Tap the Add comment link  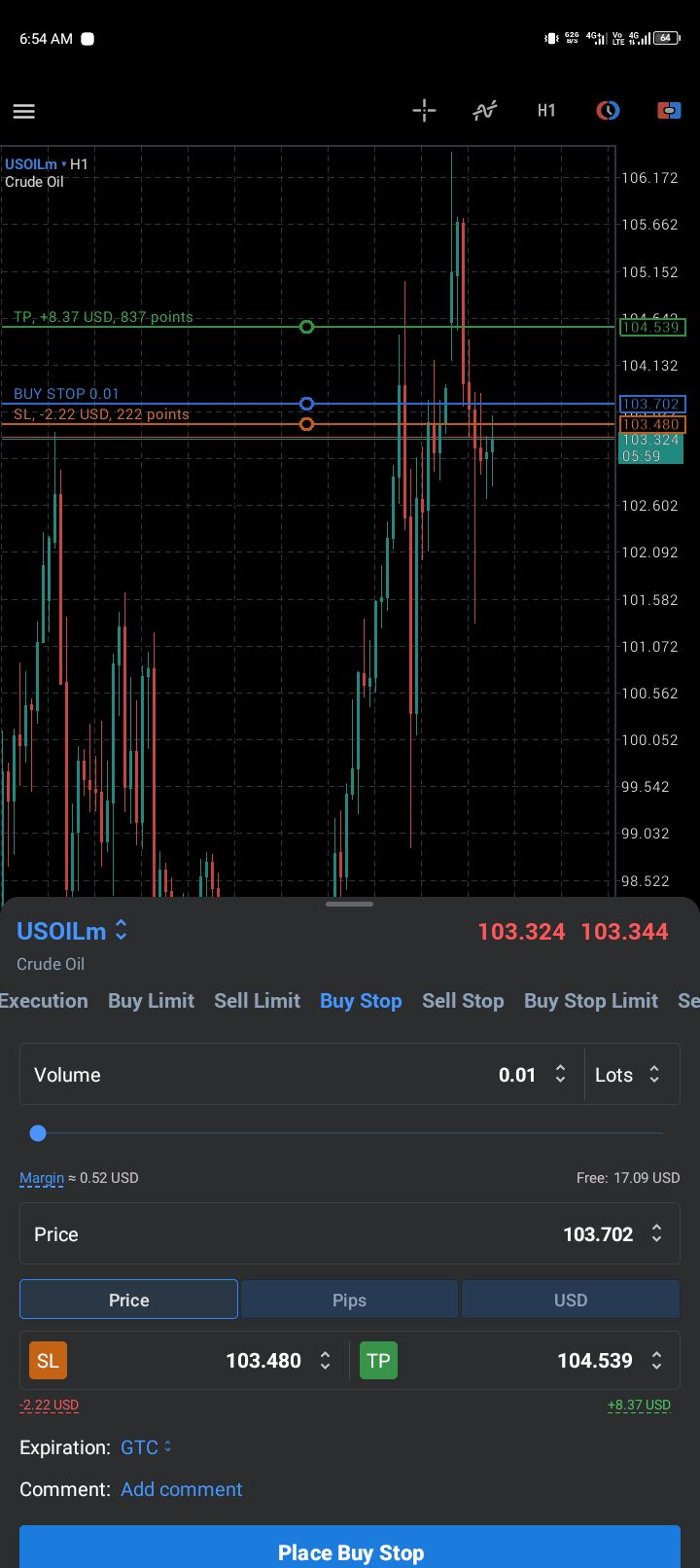click(181, 1489)
